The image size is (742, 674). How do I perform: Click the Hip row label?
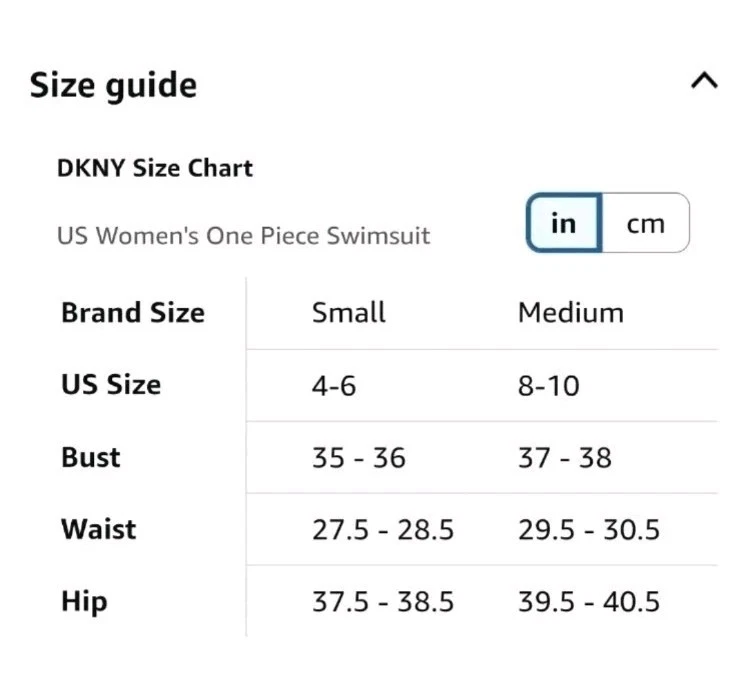(84, 602)
